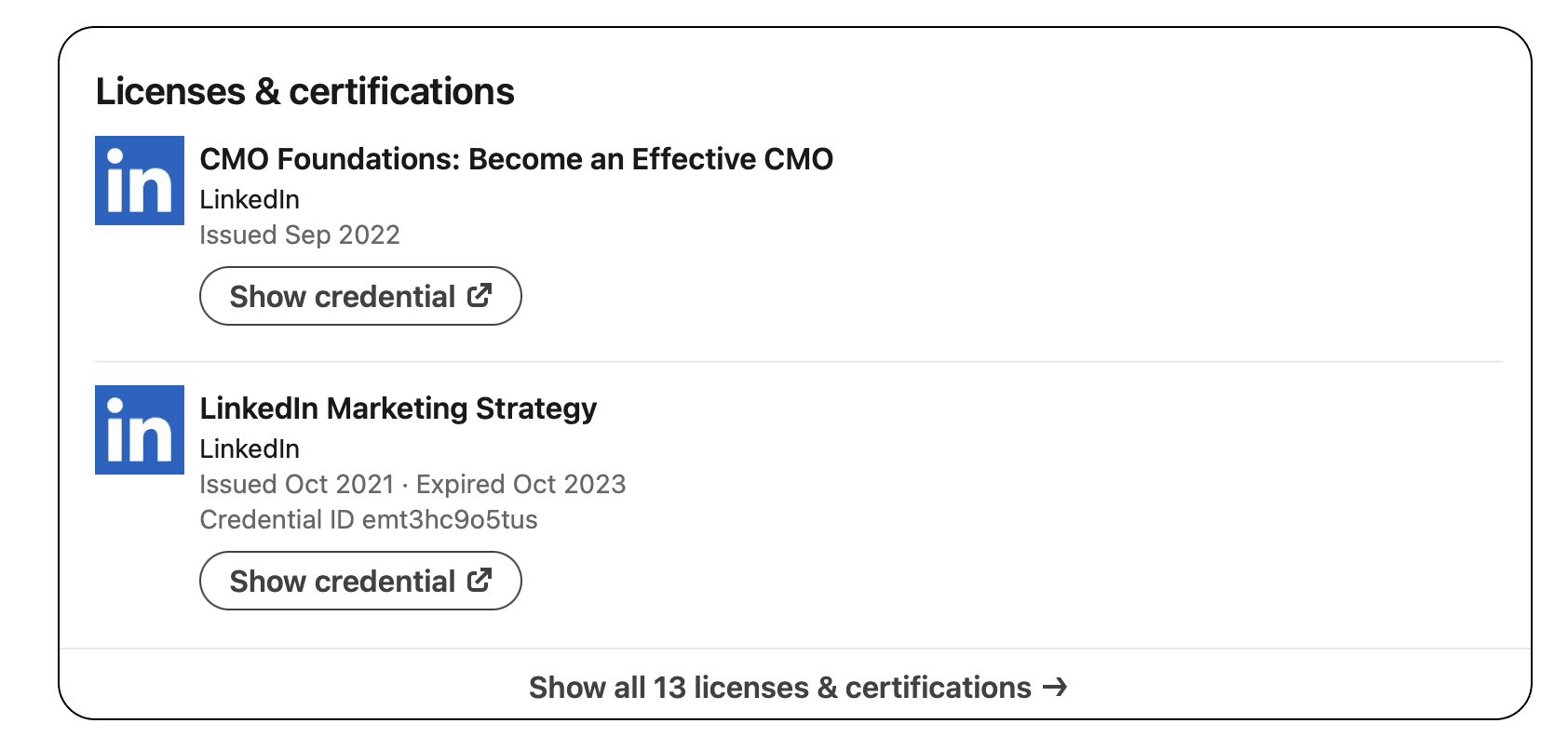Click the right arrow after Show all 13 licenses
The height and width of the screenshot is (750, 1568).
coord(1055,687)
